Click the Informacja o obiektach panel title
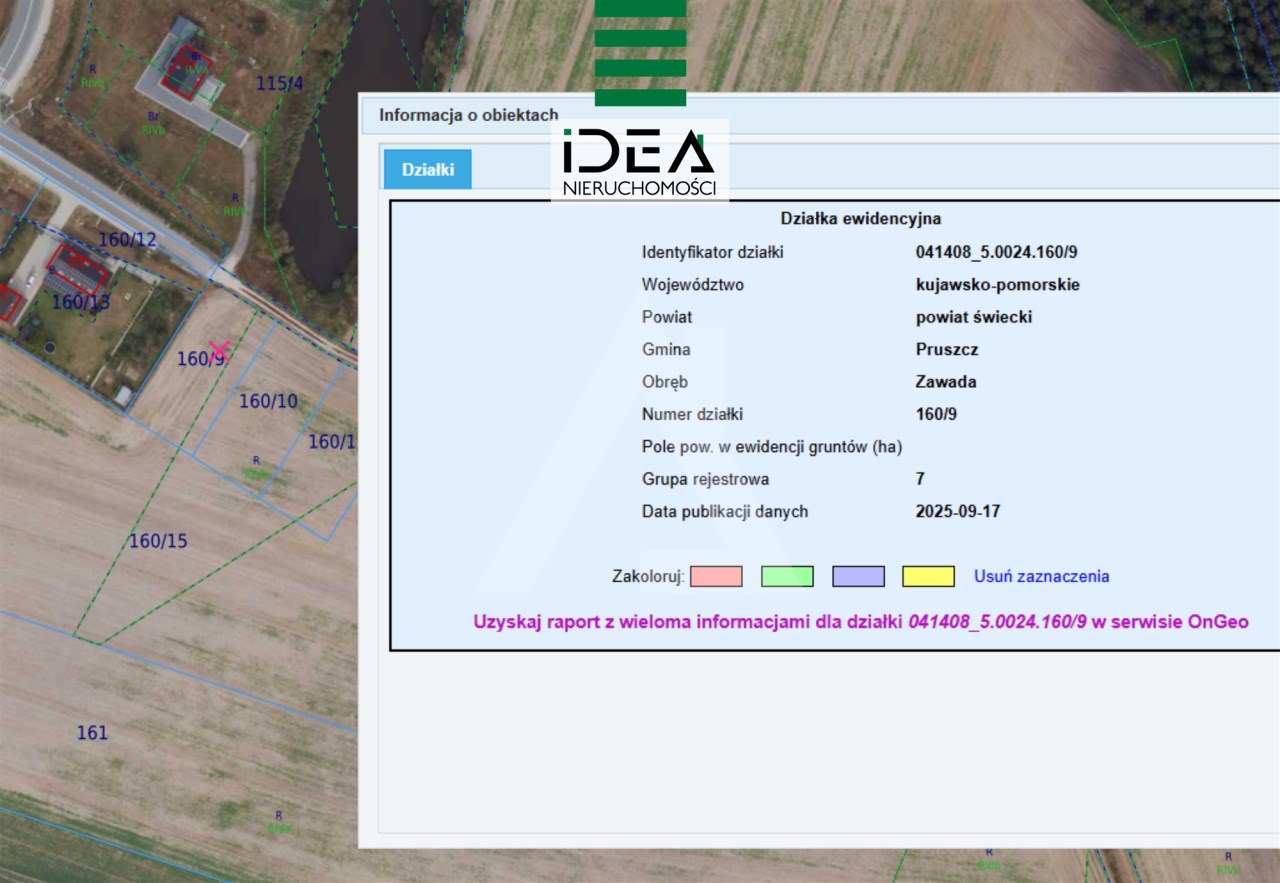 [x=468, y=115]
